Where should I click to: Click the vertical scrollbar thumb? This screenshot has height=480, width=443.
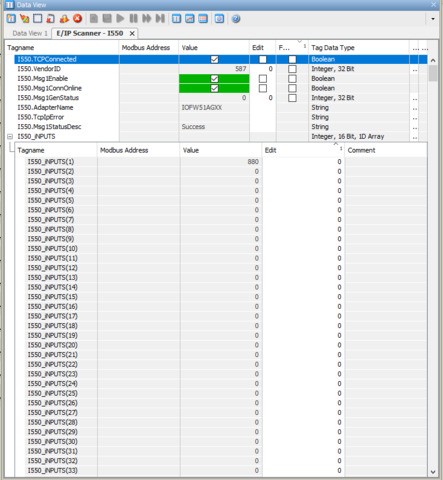[x=433, y=73]
